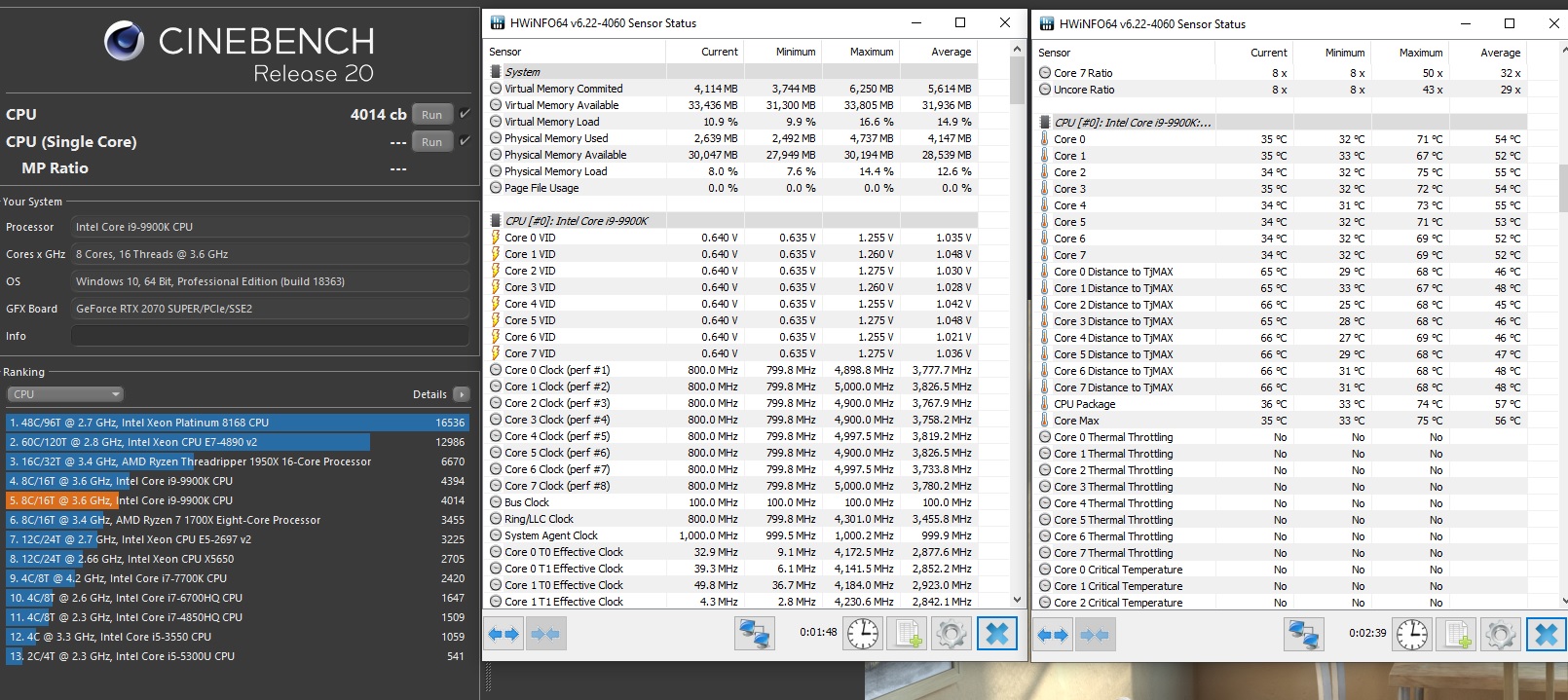Run the CPU (Single Core) benchmark

click(431, 142)
